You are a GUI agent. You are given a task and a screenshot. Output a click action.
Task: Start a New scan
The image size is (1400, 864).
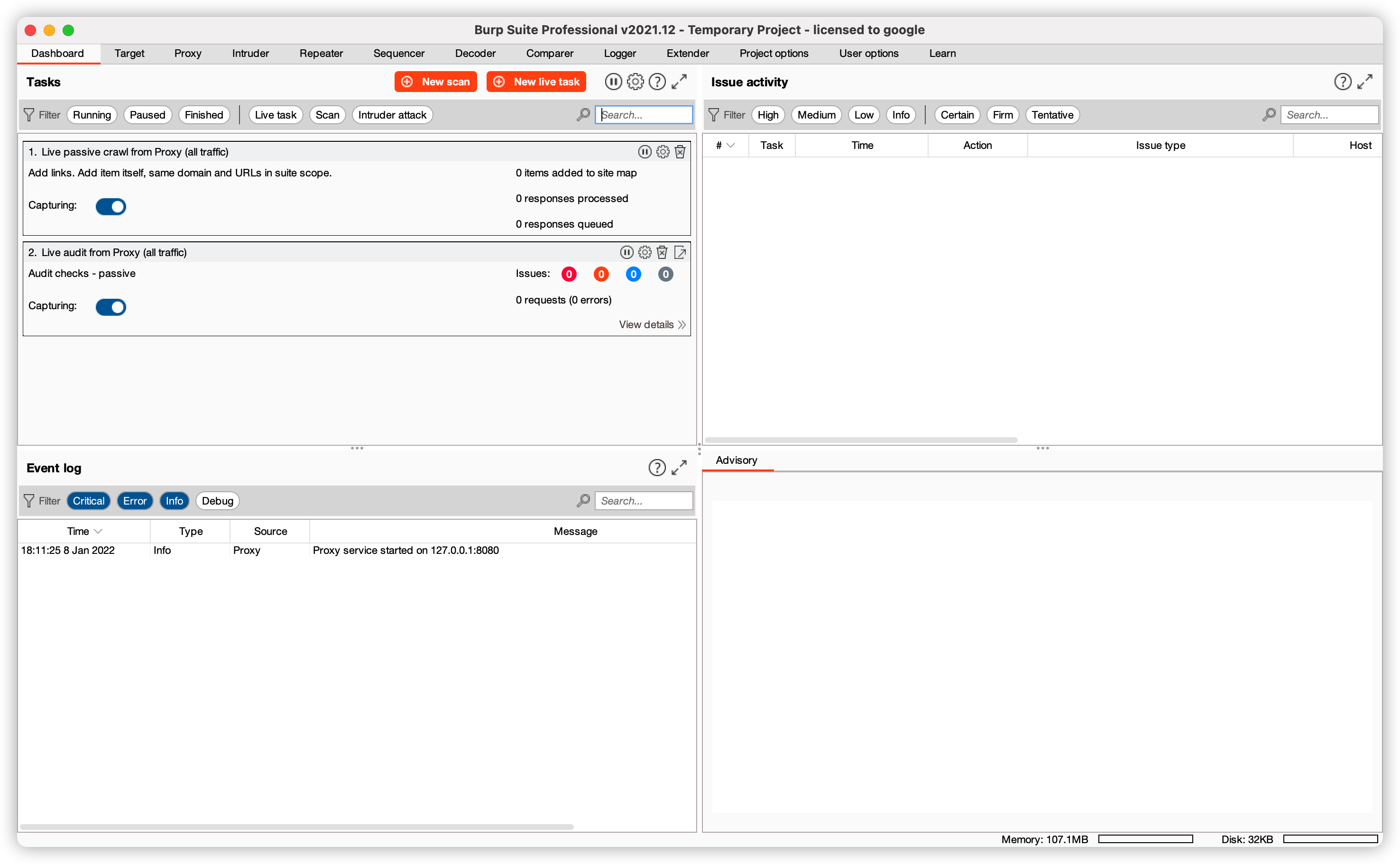435,82
